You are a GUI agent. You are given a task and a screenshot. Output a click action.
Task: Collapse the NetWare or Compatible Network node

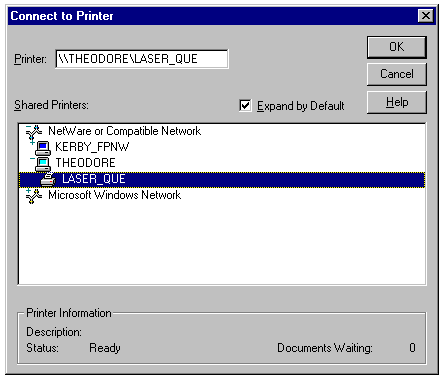[29, 127]
